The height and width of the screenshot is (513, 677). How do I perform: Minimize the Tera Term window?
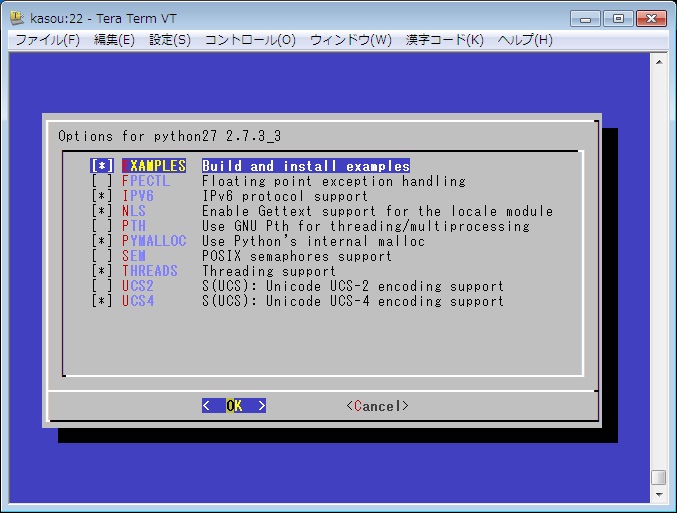(585, 19)
